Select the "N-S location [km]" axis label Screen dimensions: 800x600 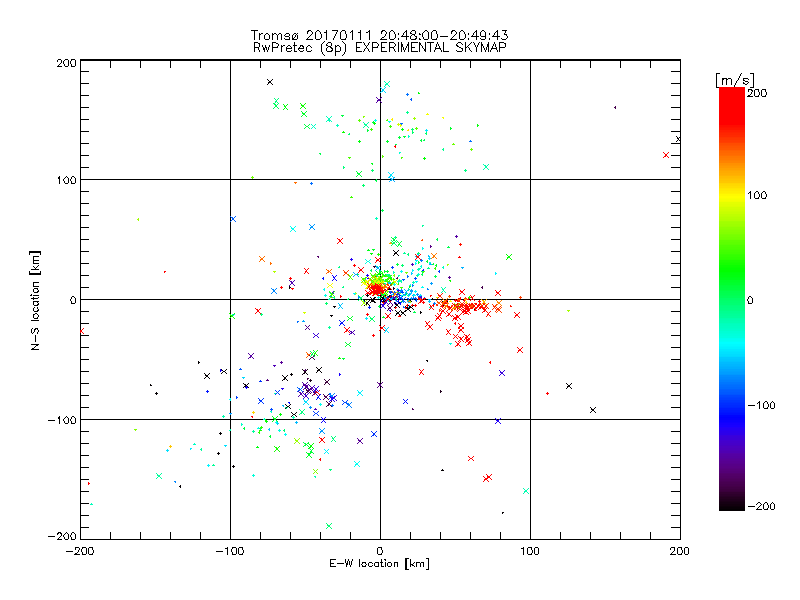tap(35, 301)
